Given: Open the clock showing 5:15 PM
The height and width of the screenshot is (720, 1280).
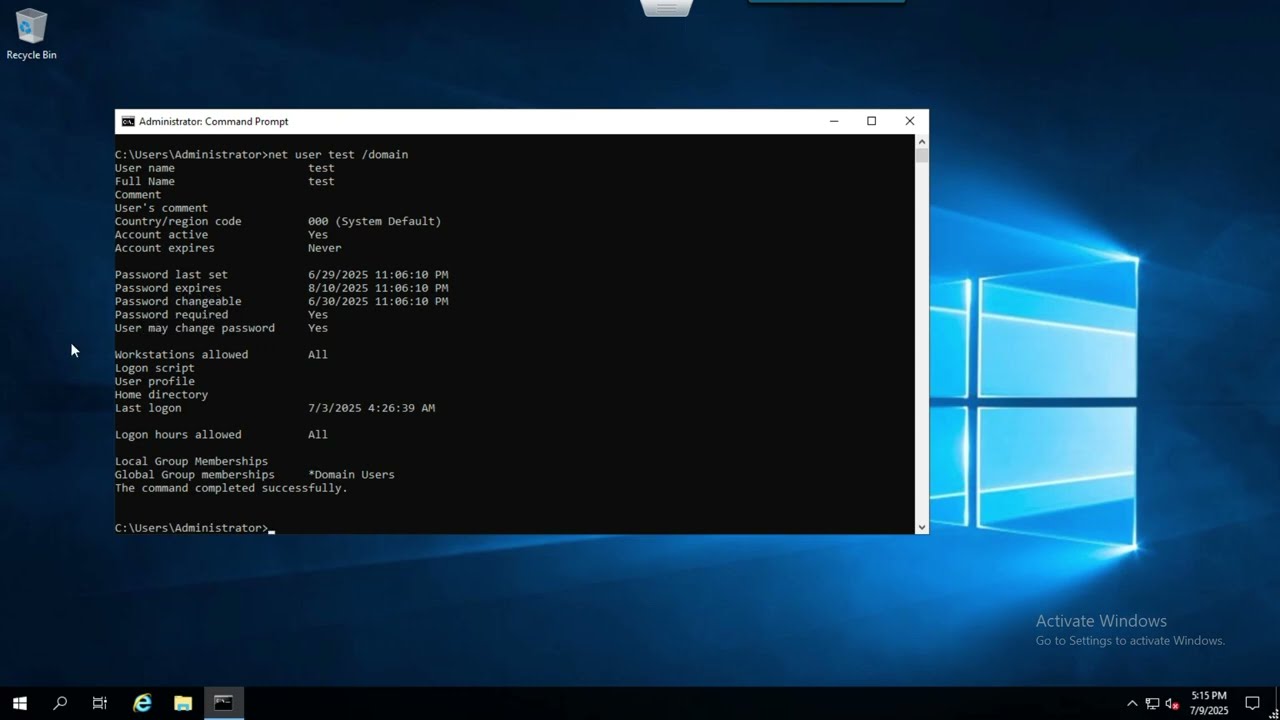Looking at the screenshot, I should coord(1209,703).
